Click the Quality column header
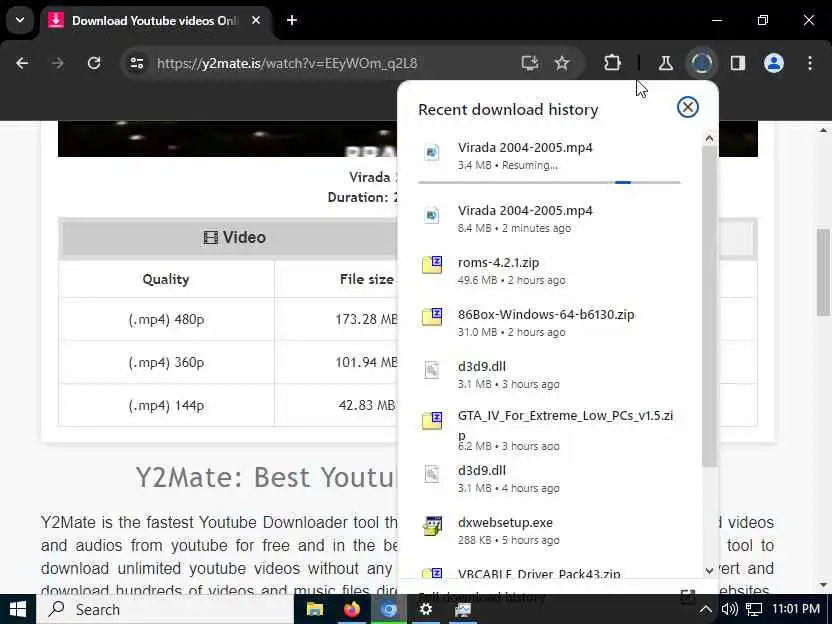Screen dimensions: 832x624 click(x=166, y=279)
